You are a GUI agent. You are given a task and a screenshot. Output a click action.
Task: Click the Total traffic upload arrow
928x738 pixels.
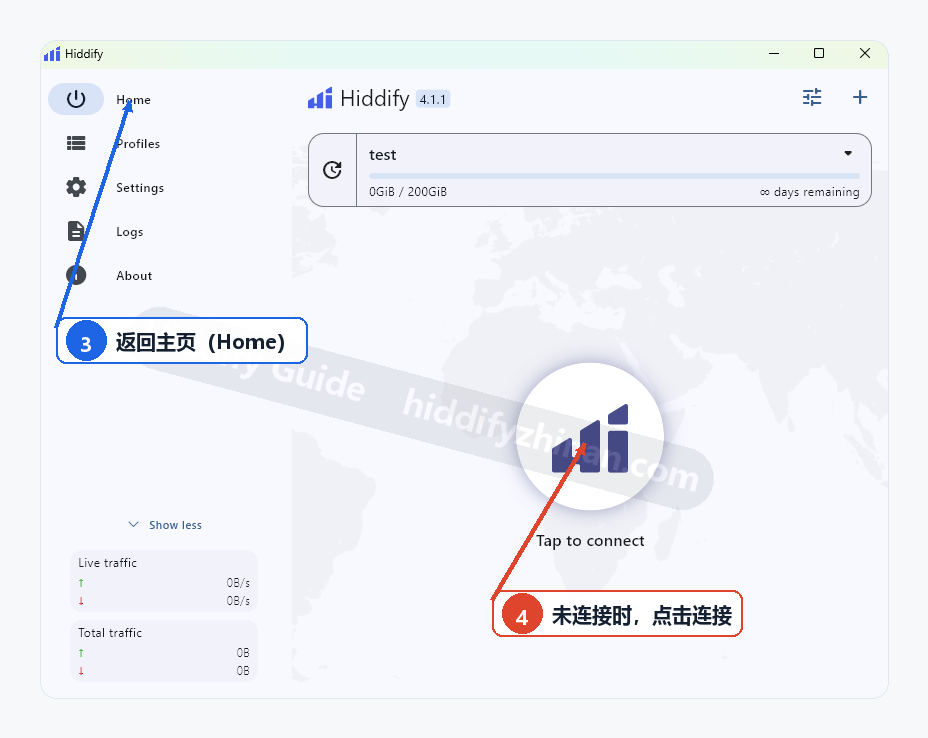[81, 653]
